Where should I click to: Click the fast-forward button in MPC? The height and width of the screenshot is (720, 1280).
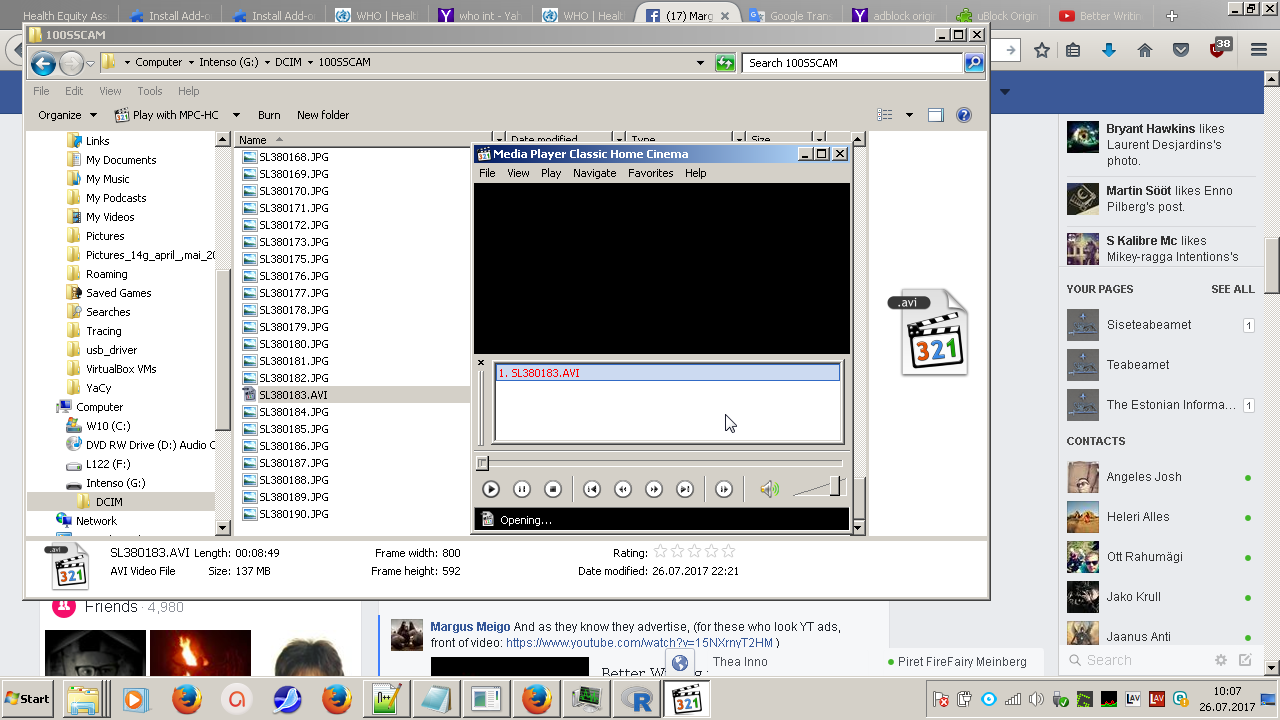pos(654,489)
